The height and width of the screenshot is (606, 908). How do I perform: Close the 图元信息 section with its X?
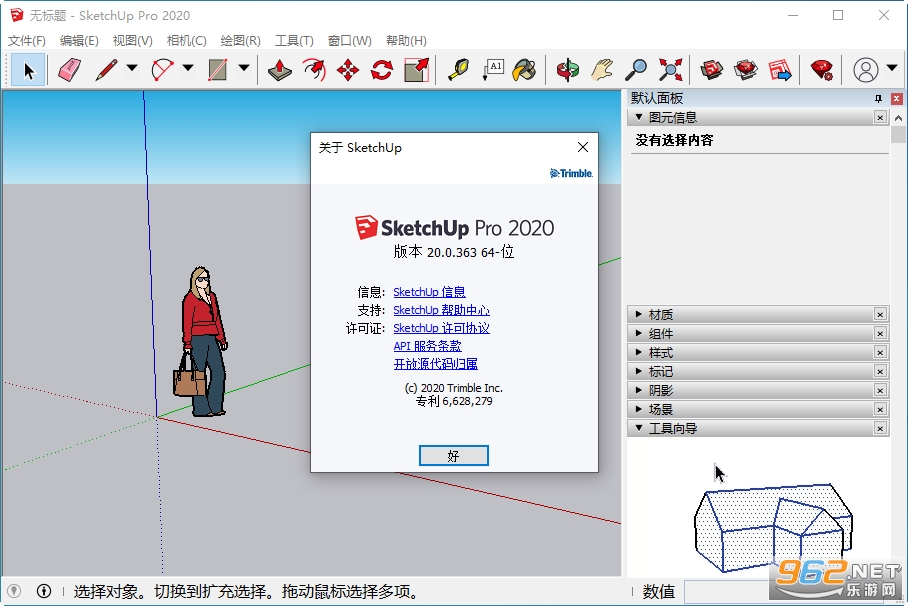click(880, 117)
